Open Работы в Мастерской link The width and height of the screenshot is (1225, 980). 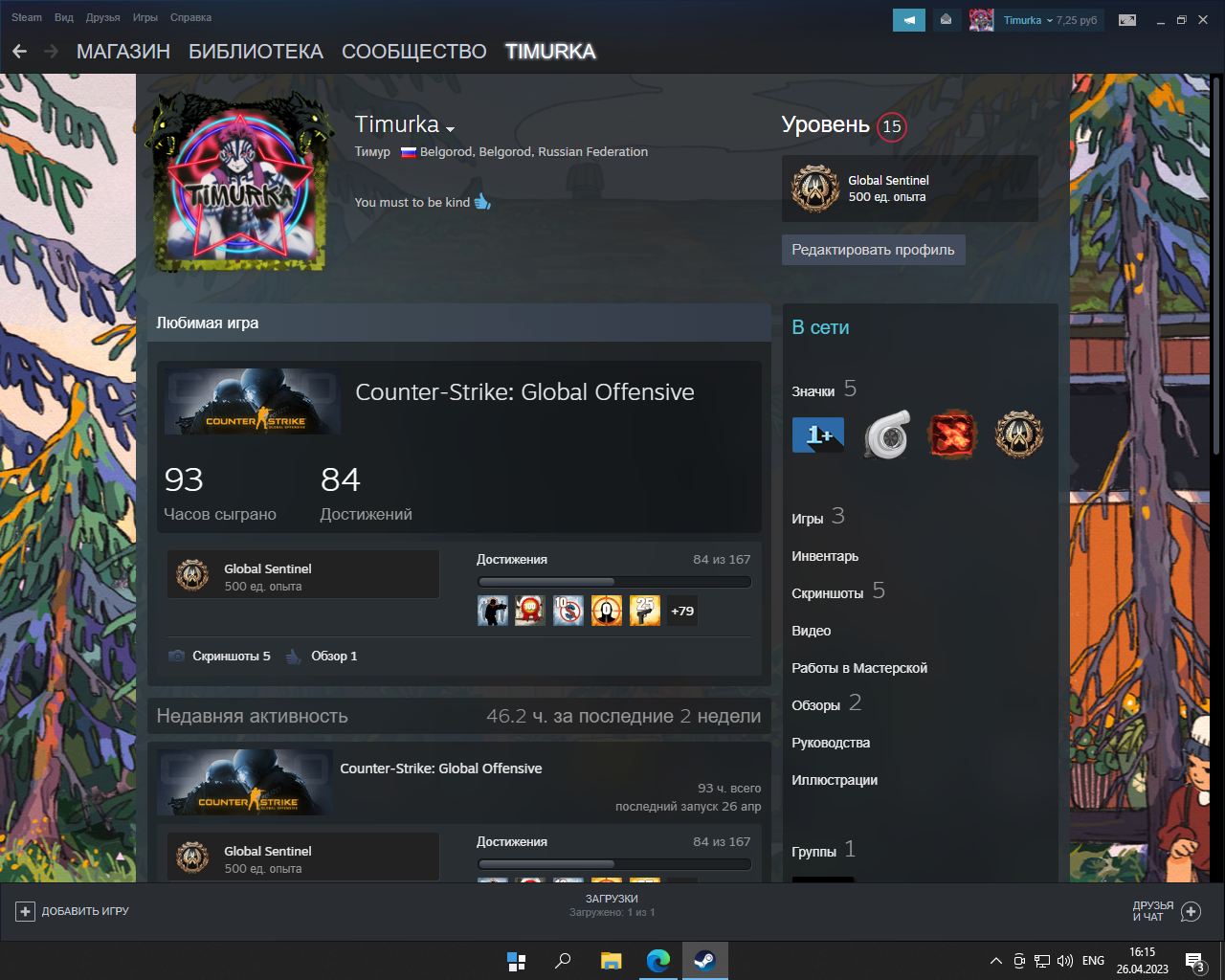[x=859, y=668]
